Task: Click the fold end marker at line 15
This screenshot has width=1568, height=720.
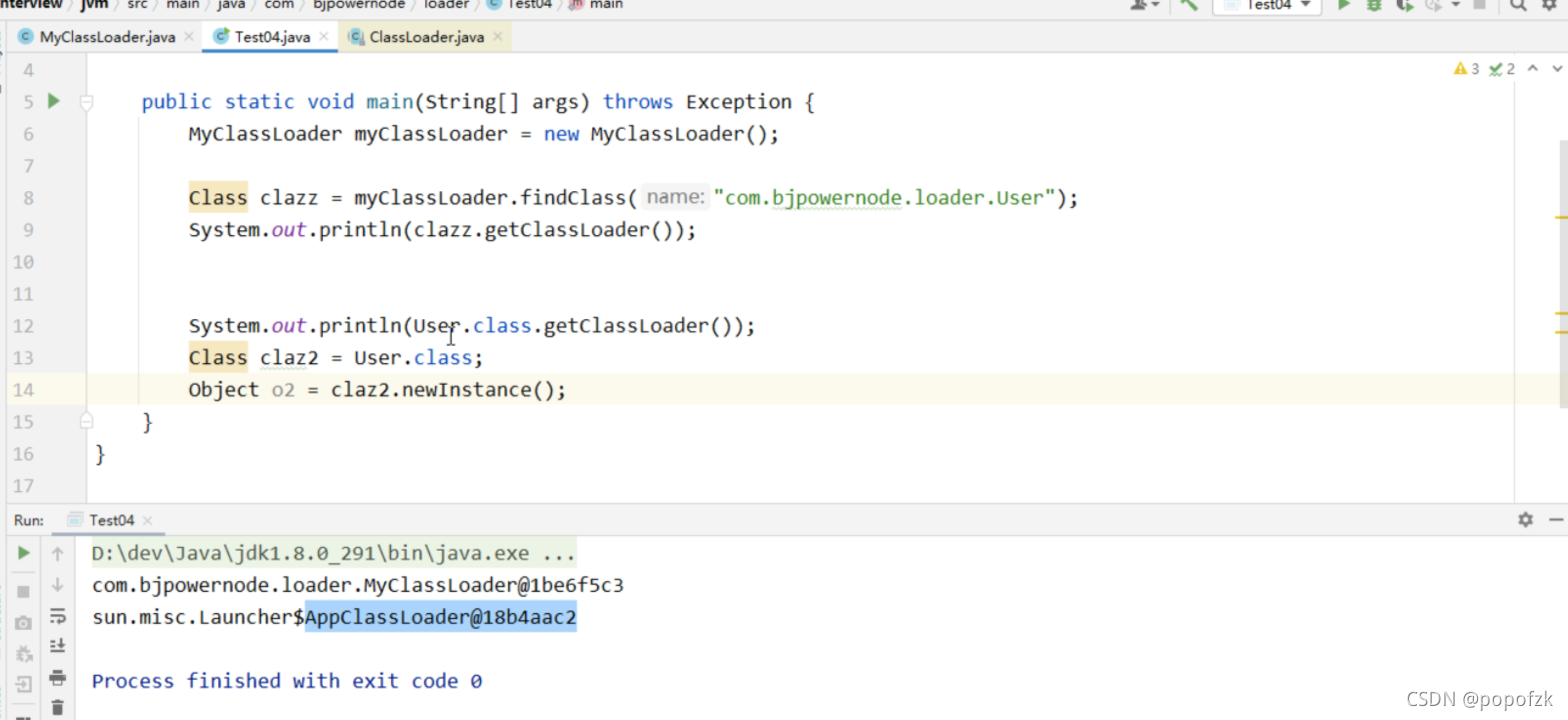Action: tap(87, 421)
